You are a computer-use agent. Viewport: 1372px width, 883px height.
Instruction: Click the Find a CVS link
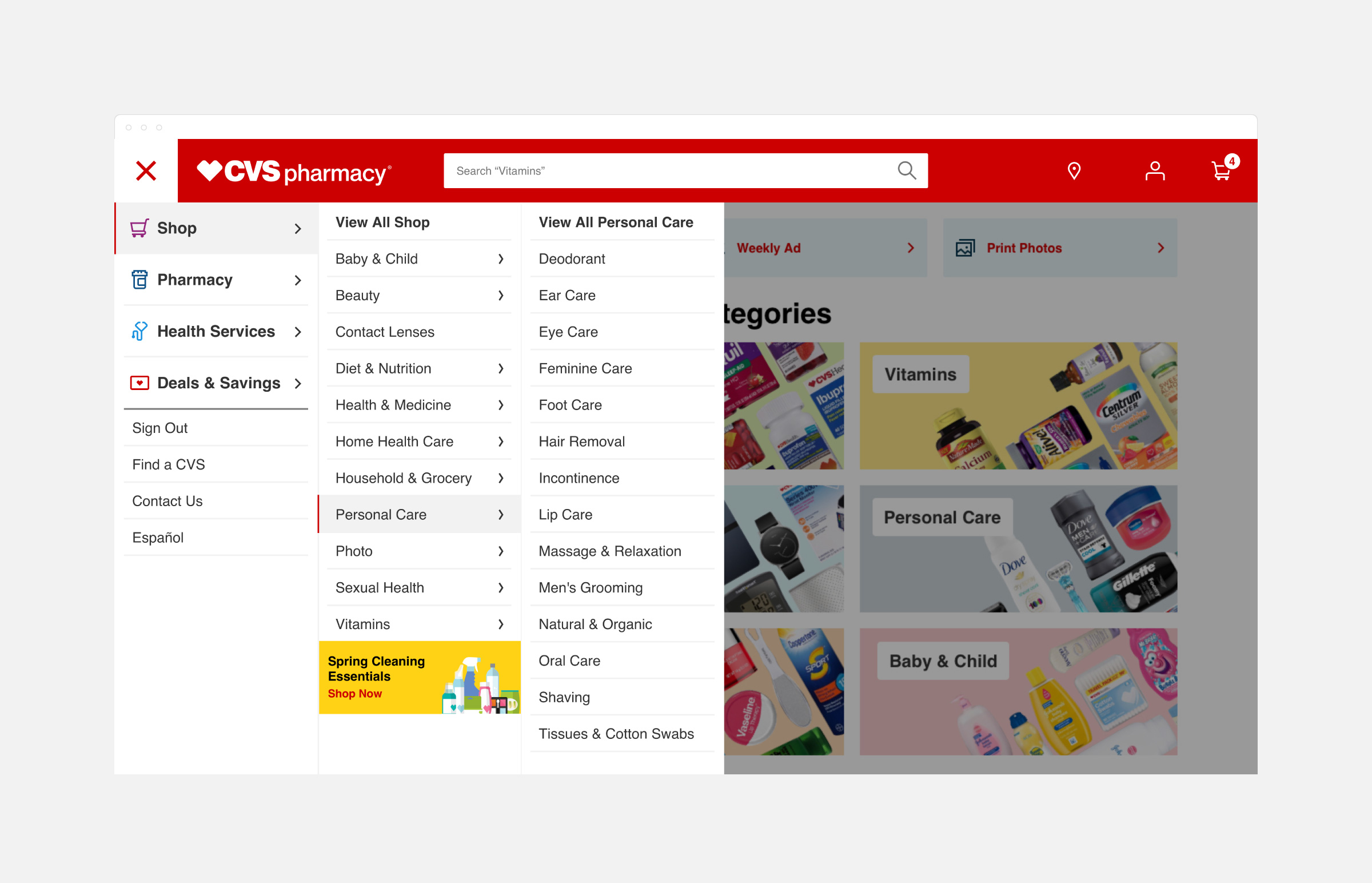[169, 465]
